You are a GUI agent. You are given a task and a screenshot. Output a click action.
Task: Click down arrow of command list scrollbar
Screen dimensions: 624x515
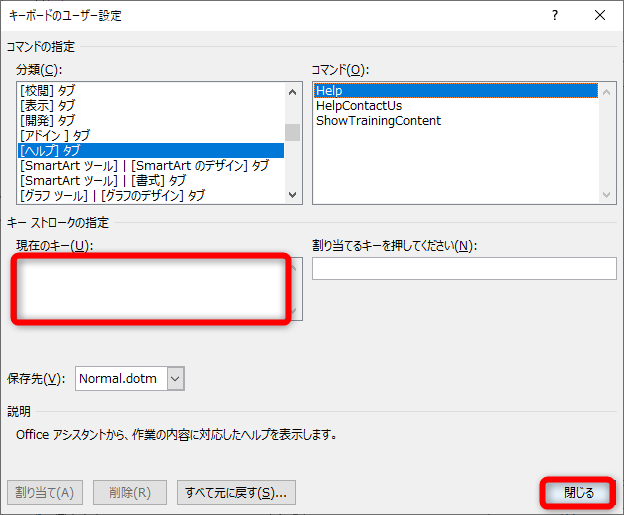tap(606, 195)
